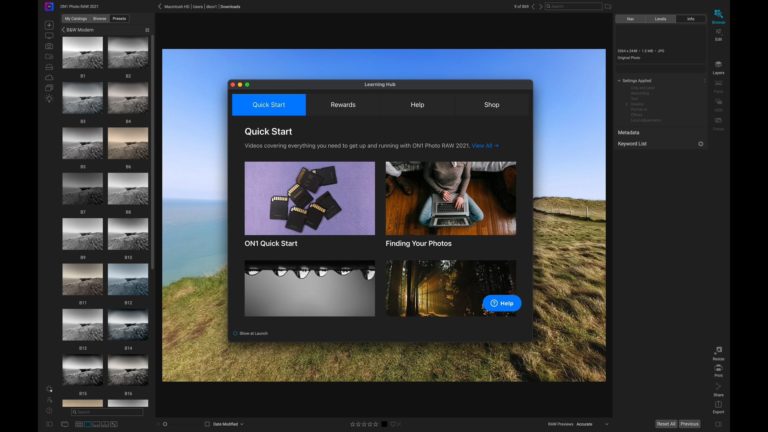Screen dimensions: 768x432
Task: Open the Help tab in Learning Hub
Action: tap(417, 105)
